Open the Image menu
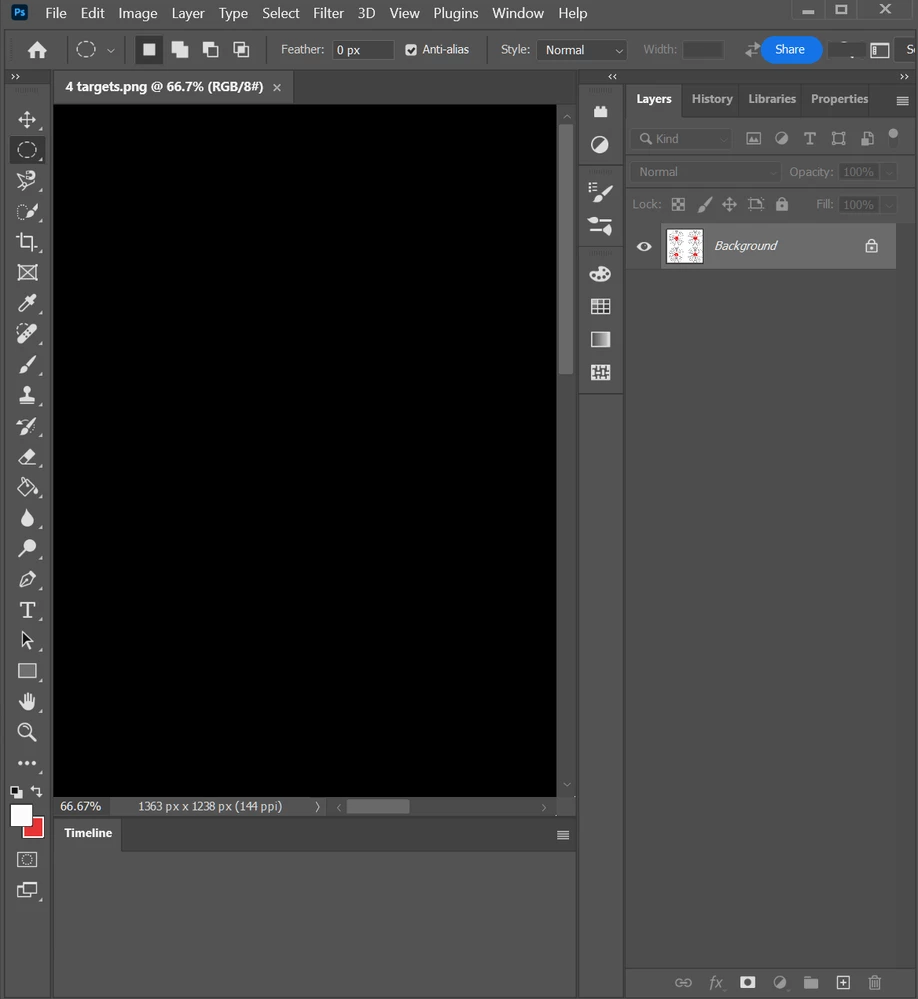 coord(138,13)
